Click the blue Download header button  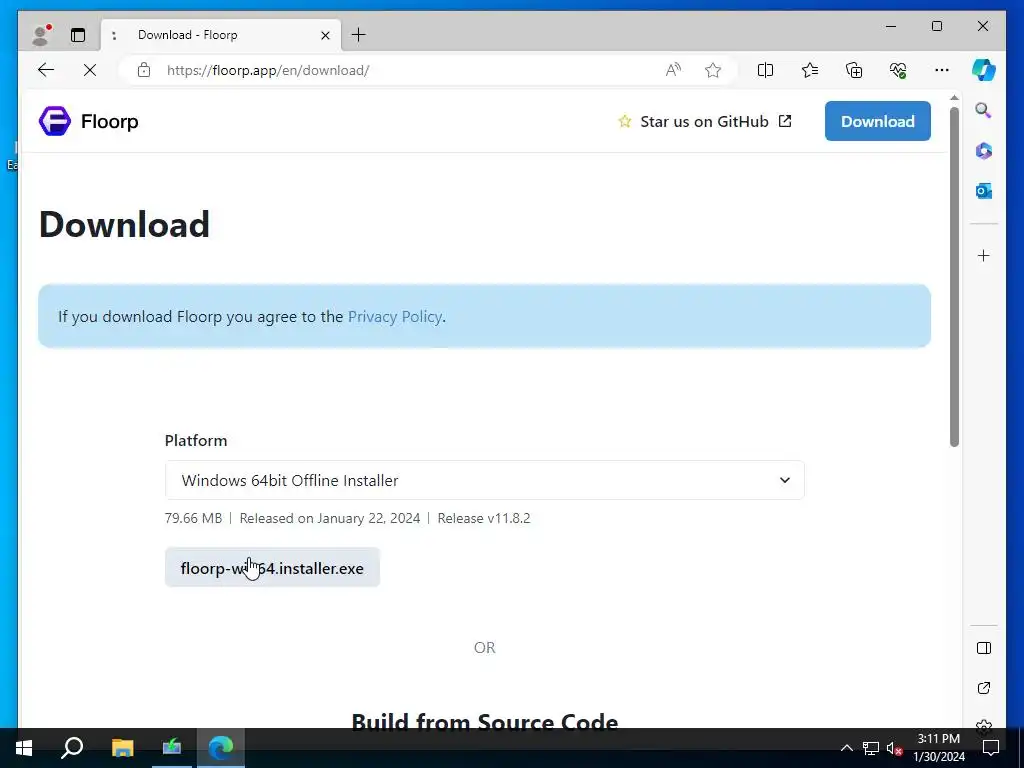pos(877,121)
